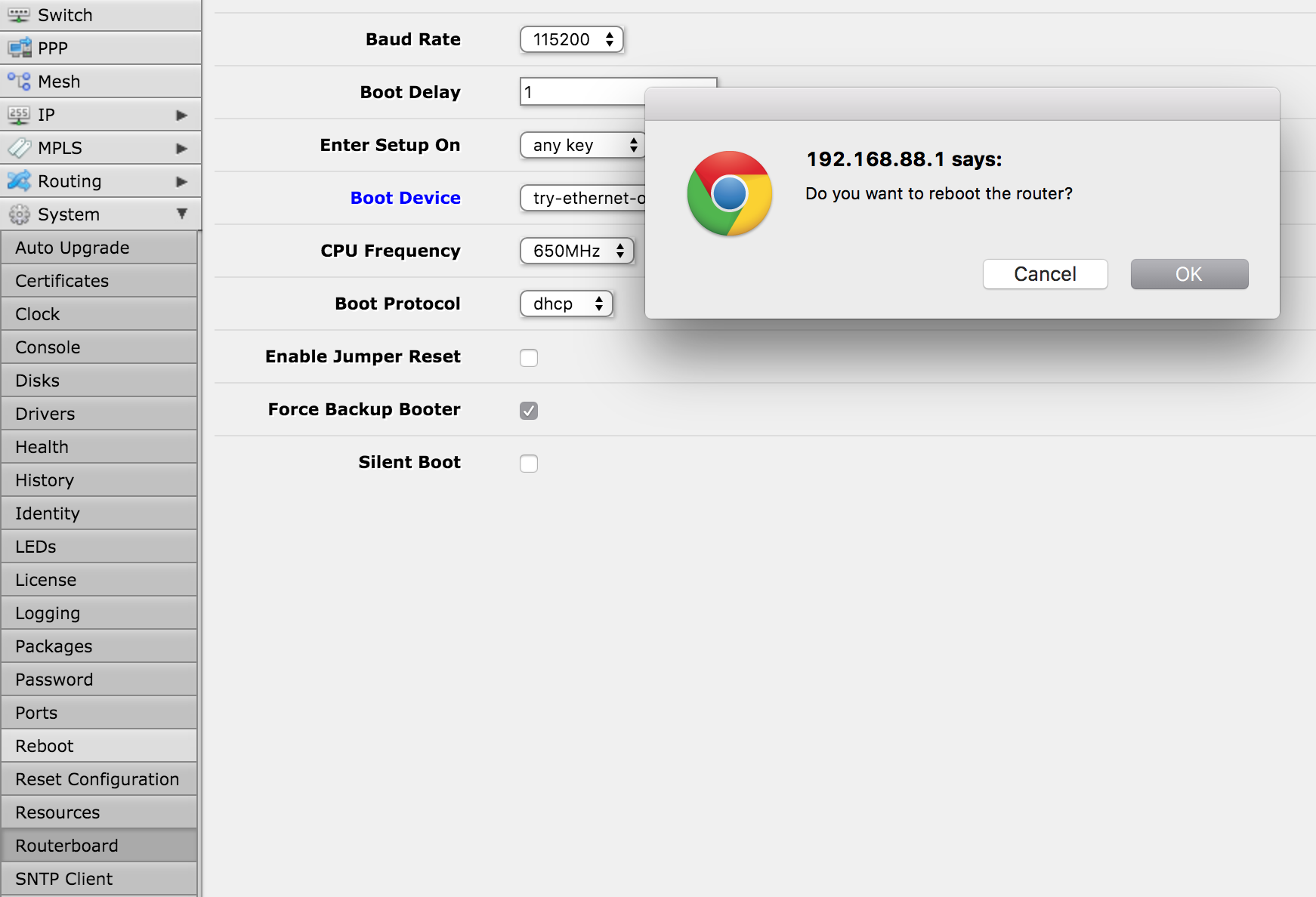Viewport: 1316px width, 897px height.
Task: Open the Boot Protocol dropdown
Action: pos(567,304)
